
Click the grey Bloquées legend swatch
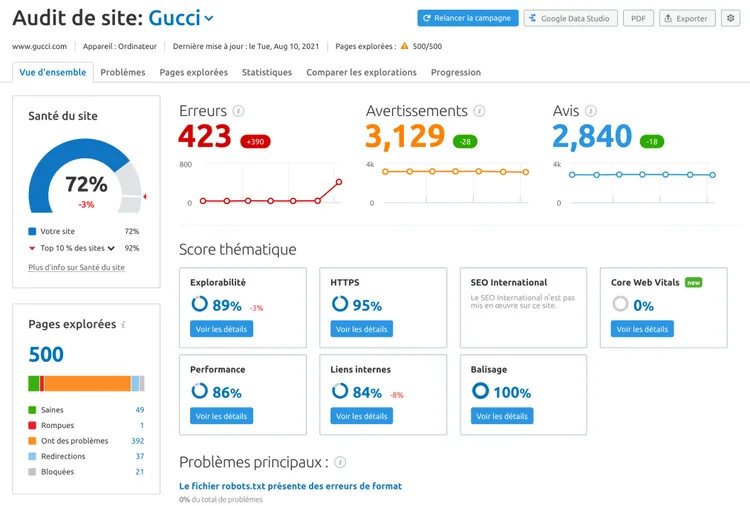pyautogui.click(x=32, y=472)
